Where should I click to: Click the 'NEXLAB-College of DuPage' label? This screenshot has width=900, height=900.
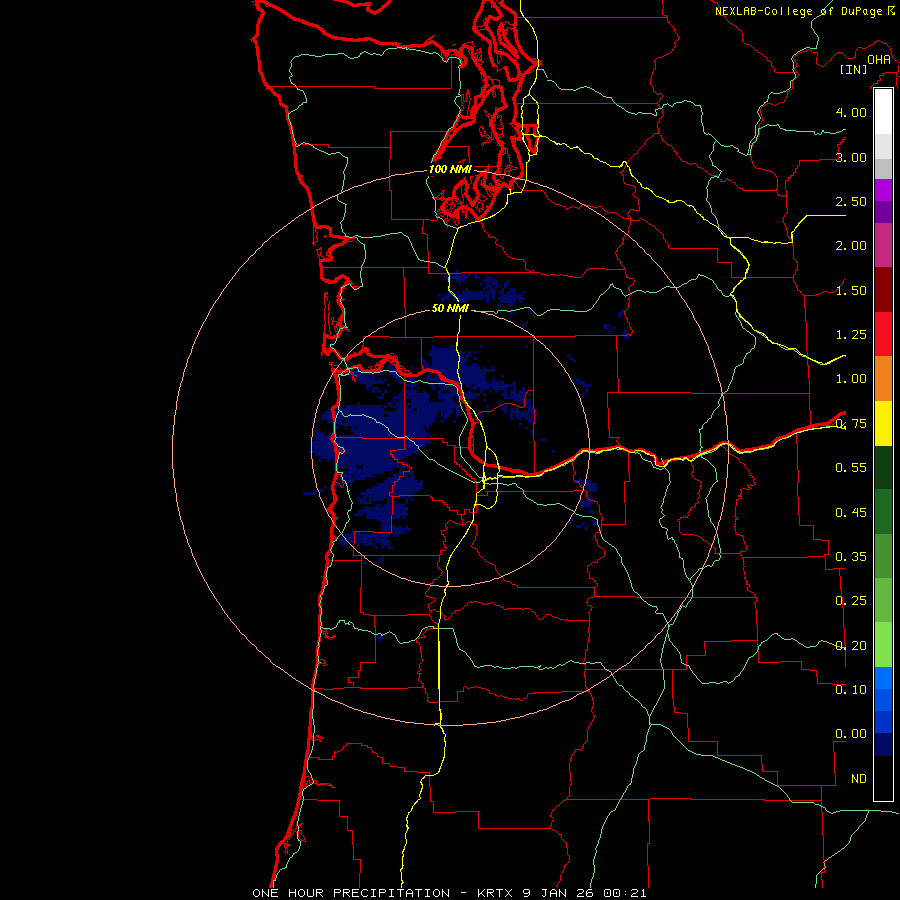[798, 11]
